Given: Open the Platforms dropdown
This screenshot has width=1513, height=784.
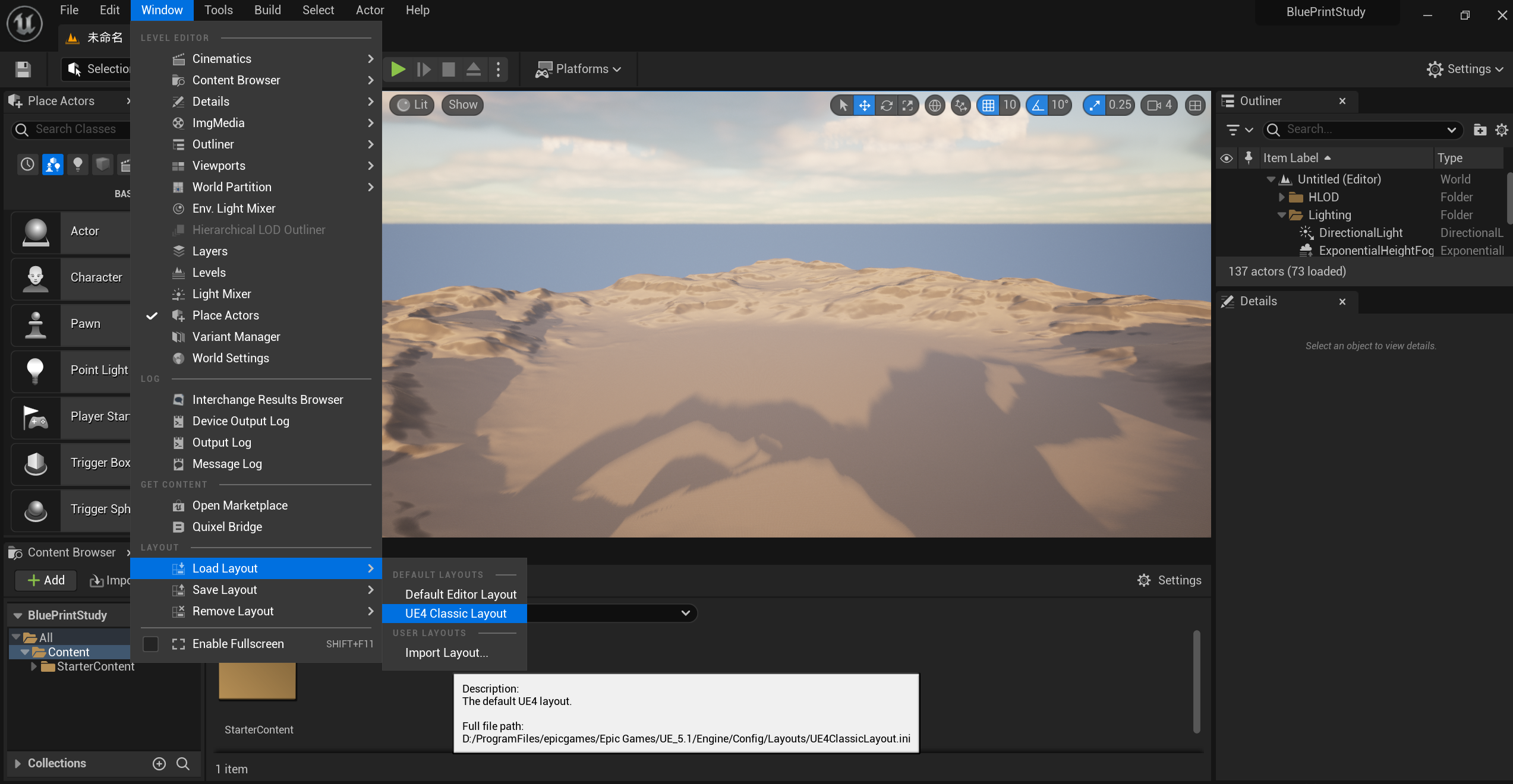Looking at the screenshot, I should click(x=578, y=69).
